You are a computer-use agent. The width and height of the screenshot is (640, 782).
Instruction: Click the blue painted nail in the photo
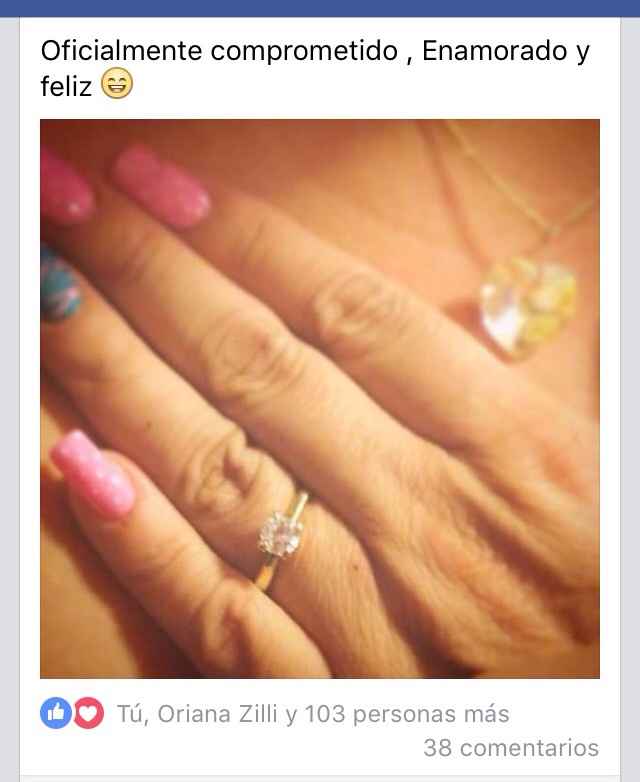[x=59, y=283]
